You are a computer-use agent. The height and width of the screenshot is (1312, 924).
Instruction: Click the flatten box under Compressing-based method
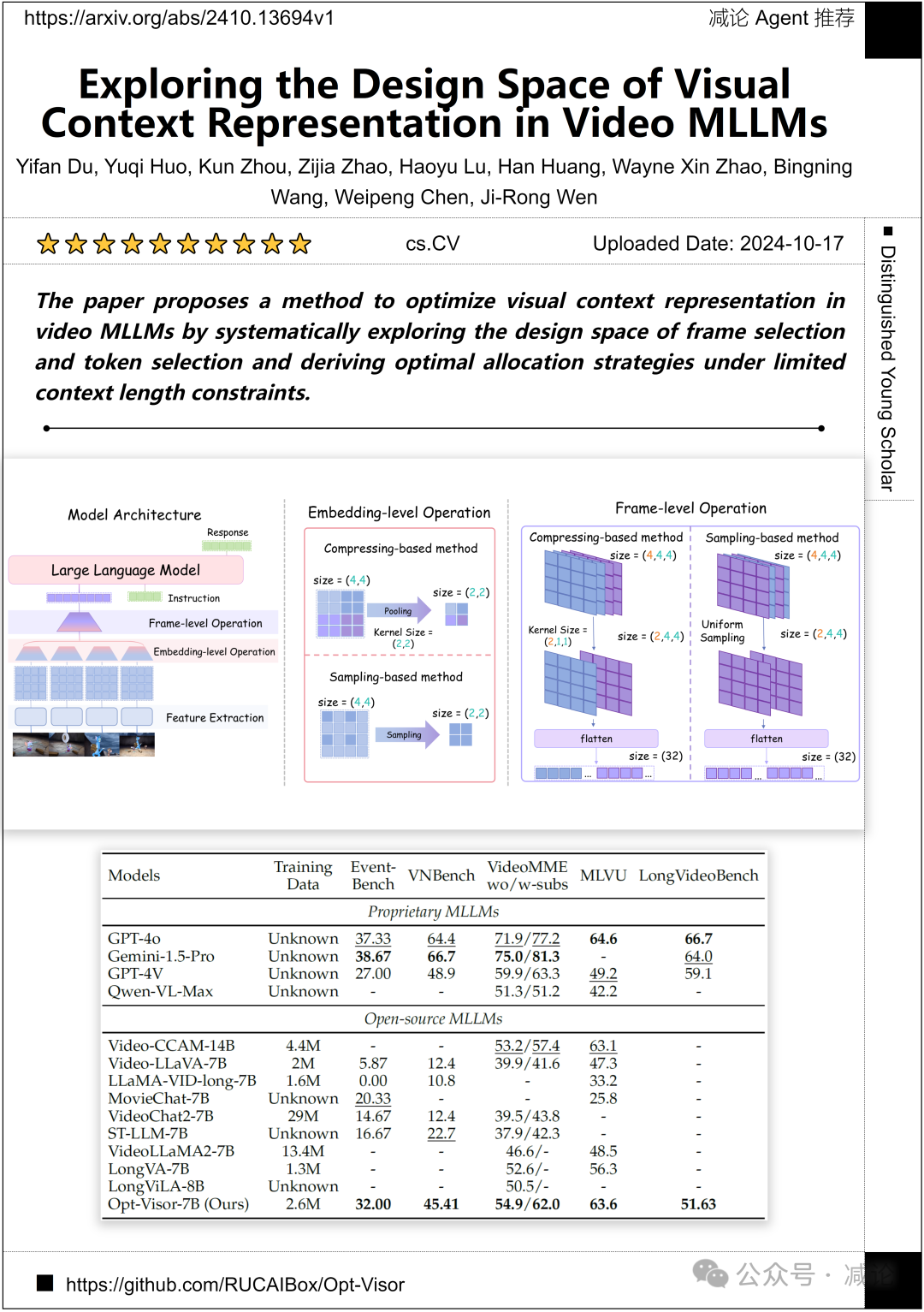click(x=596, y=739)
